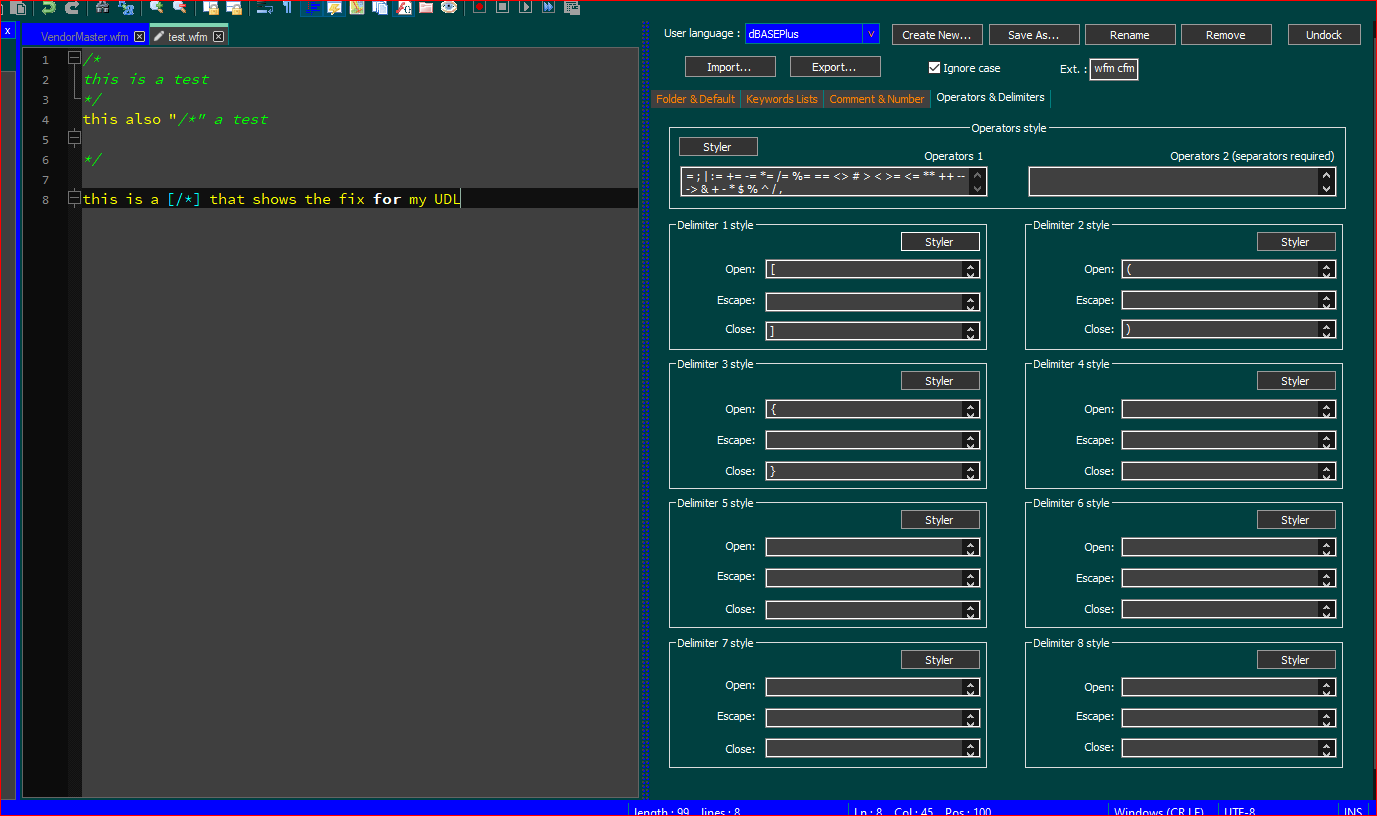This screenshot has height=816, width=1377.
Task: Collapse the fold marker on line 1
Action: 74,59
